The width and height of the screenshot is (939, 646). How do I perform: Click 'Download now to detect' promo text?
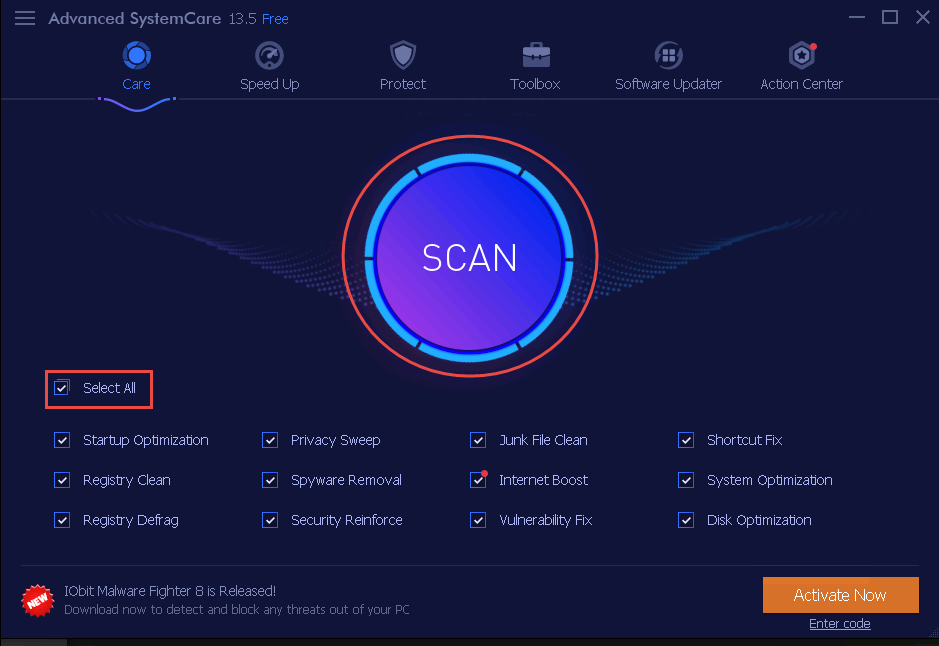coord(237,609)
